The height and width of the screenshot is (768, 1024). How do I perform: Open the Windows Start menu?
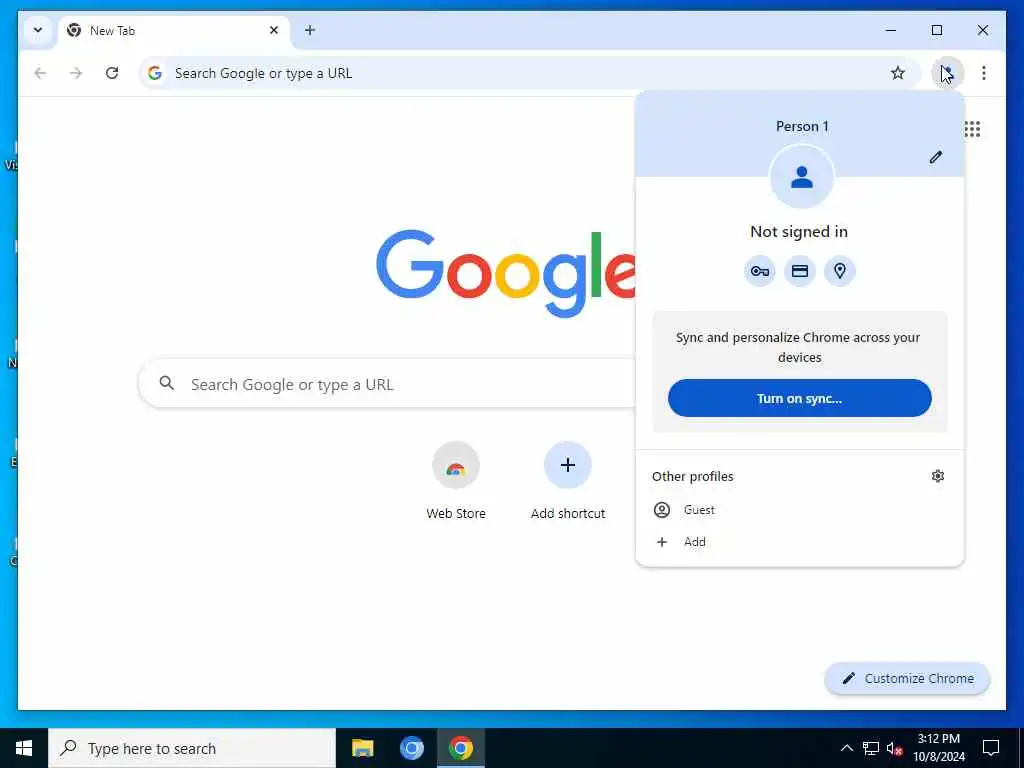click(24, 748)
